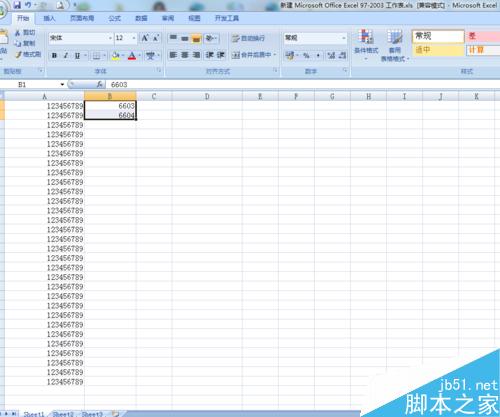Screen dimensions: 500x417
Task: Toggle underline formatting
Action: 77,56
